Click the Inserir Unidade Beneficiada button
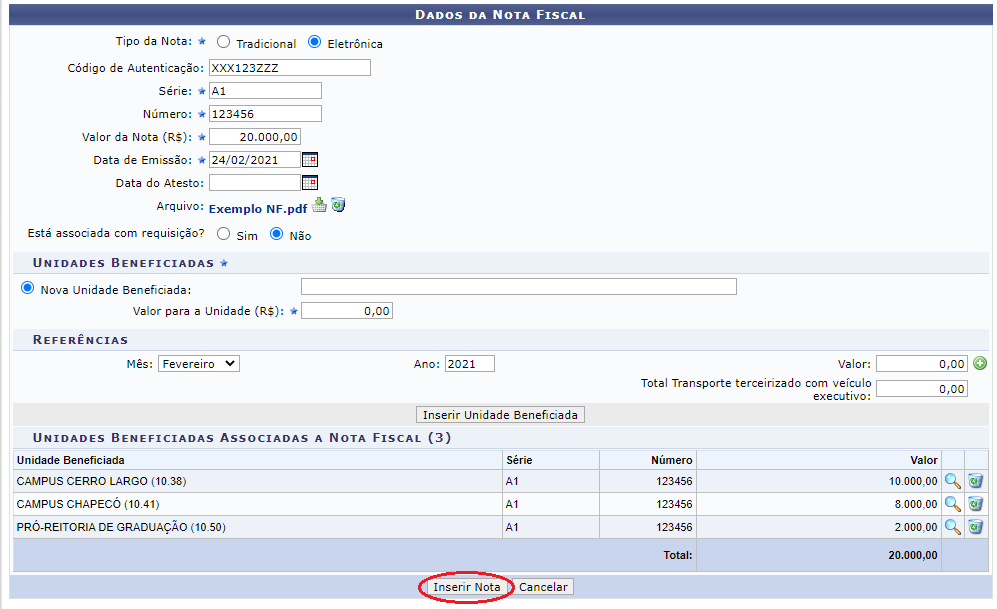Image resolution: width=997 pixels, height=609 pixels. point(500,414)
